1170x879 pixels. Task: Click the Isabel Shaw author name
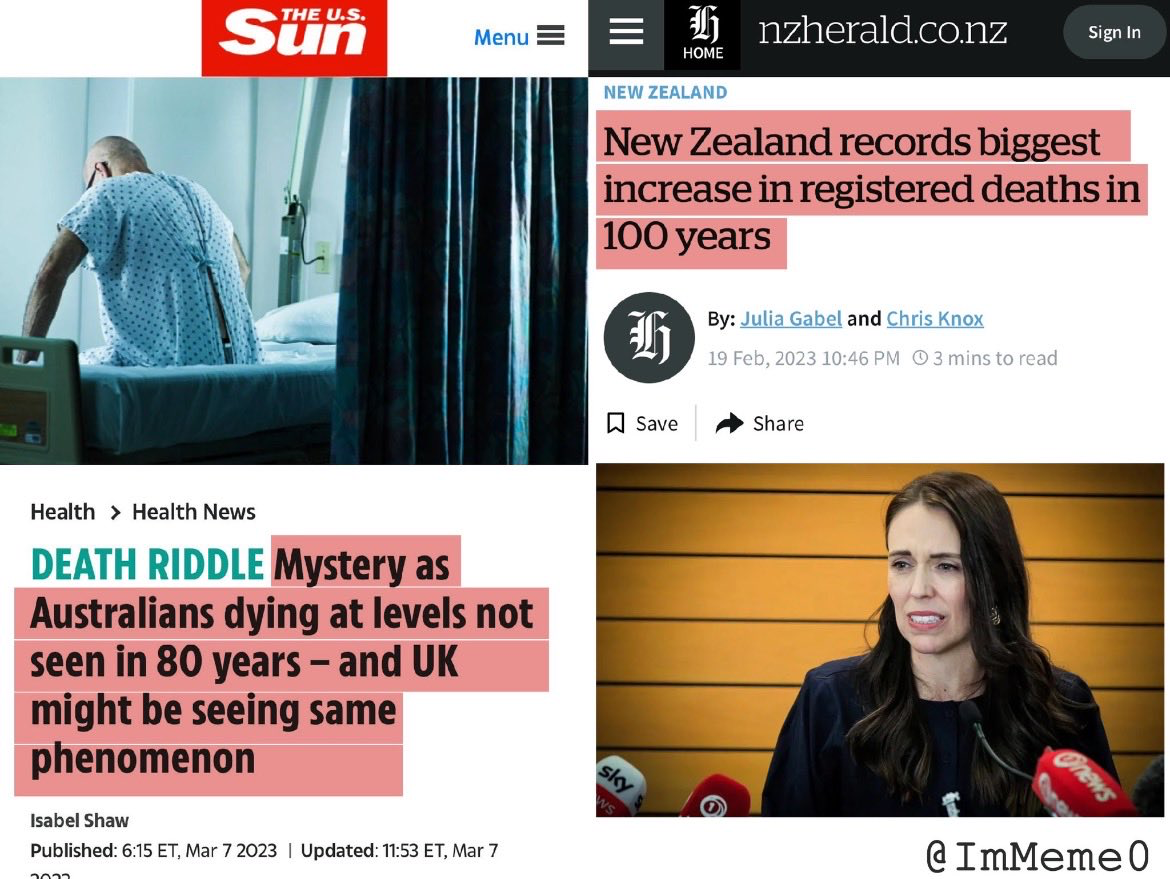(x=79, y=821)
